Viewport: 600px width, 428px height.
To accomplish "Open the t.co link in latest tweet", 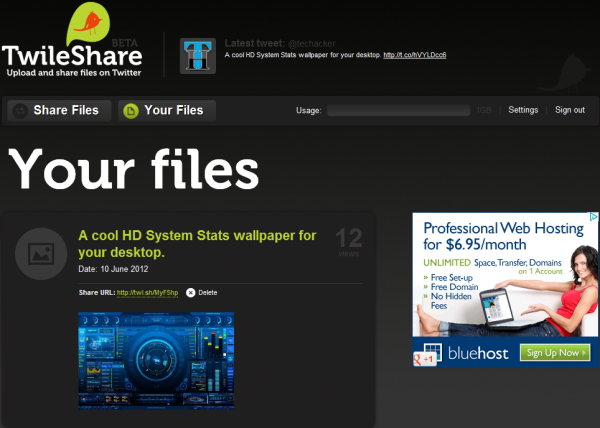I will (x=415, y=55).
